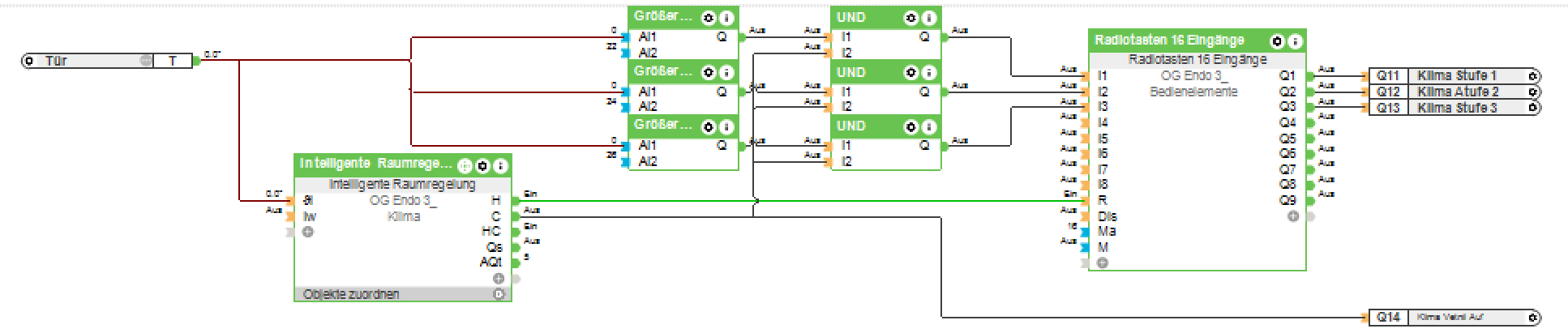Select the Q13 output label
The width and height of the screenshot is (1568, 333).
pos(1388,107)
